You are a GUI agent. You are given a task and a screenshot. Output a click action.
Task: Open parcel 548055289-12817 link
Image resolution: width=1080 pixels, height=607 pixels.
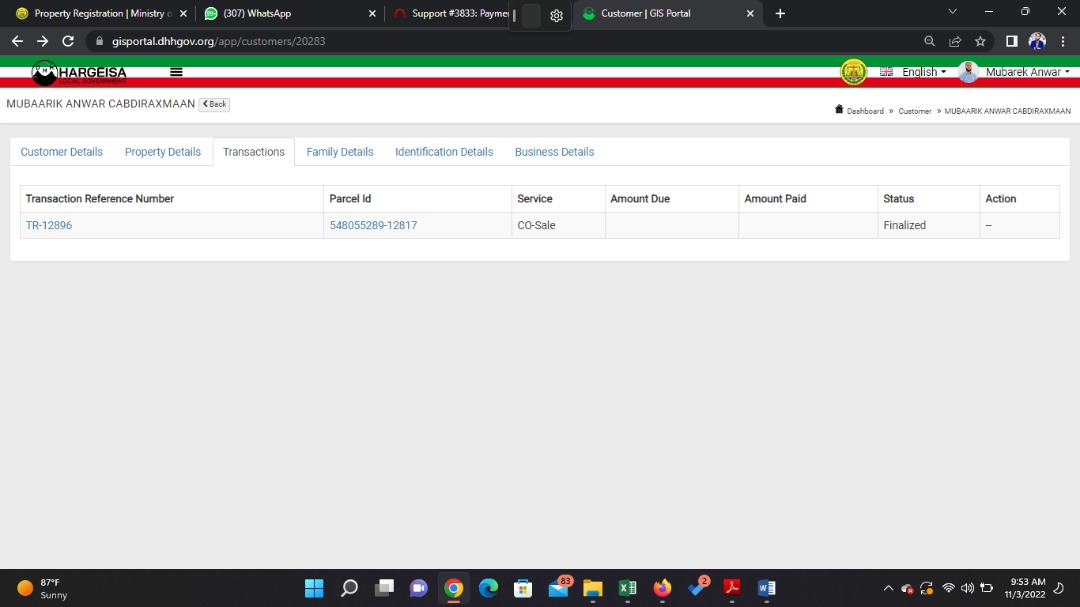click(373, 225)
